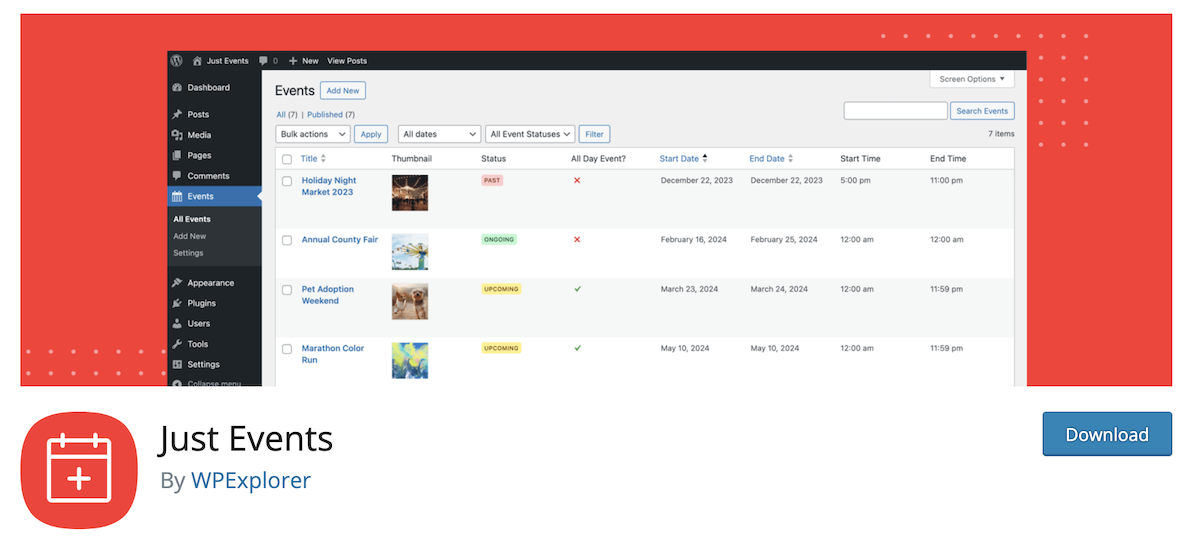
Task: Check the Annual County Fair row
Action: [x=287, y=240]
